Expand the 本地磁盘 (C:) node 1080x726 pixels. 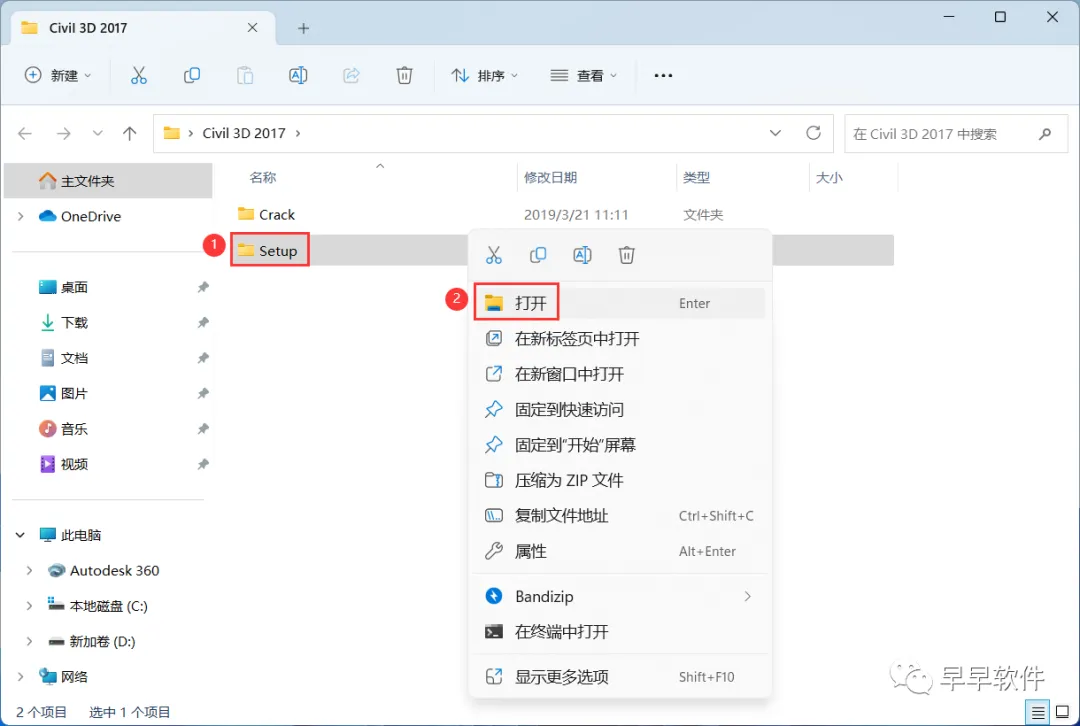click(x=29, y=606)
